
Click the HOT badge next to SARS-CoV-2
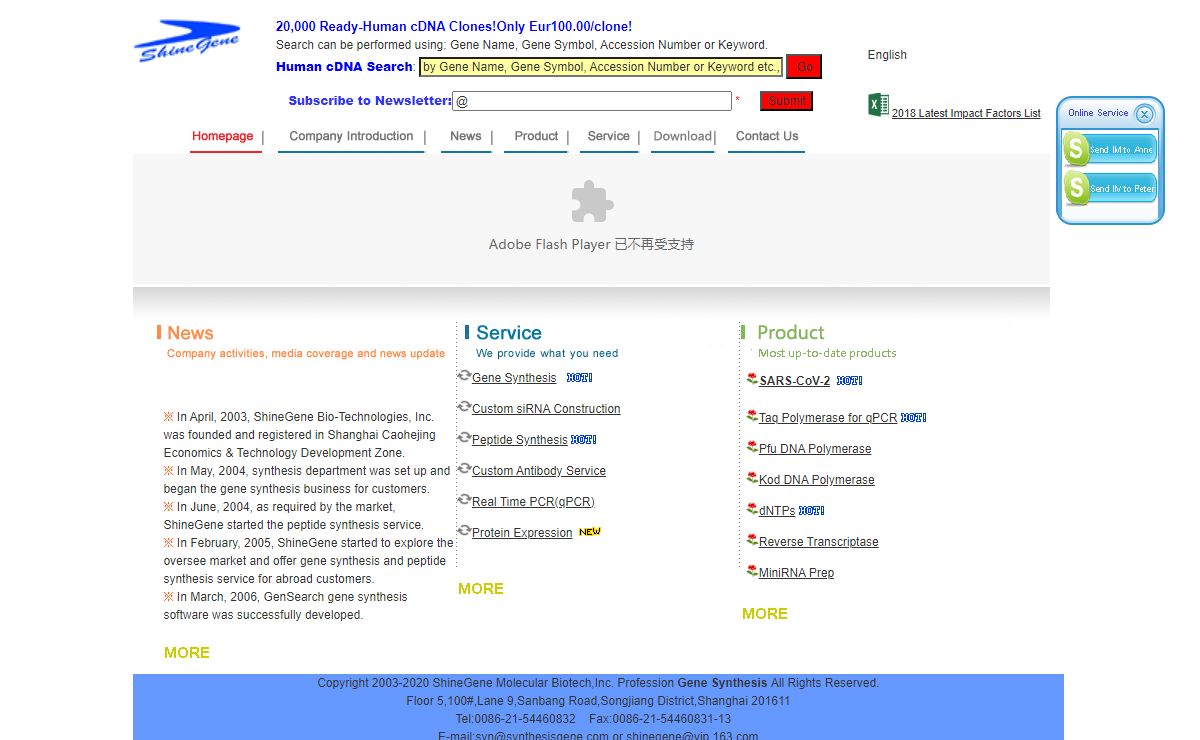(x=849, y=381)
